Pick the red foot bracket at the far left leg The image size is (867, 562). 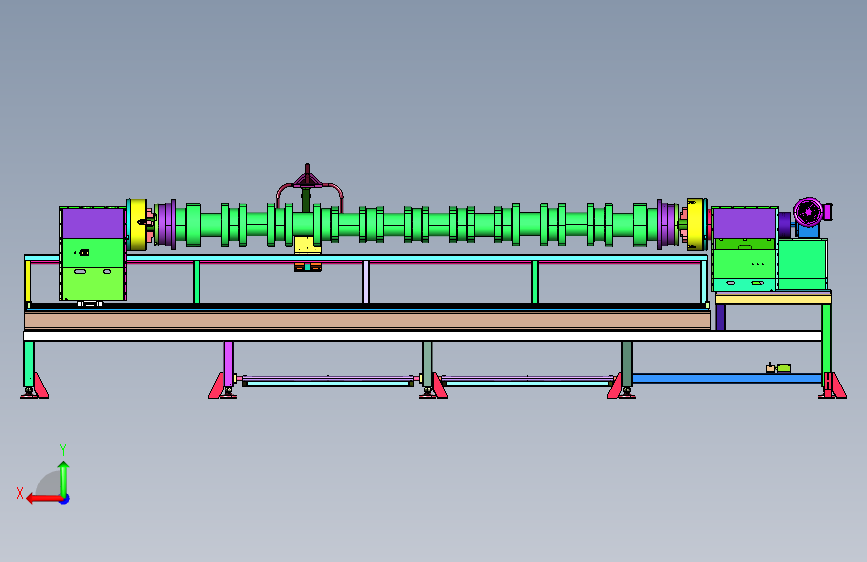click(40, 386)
